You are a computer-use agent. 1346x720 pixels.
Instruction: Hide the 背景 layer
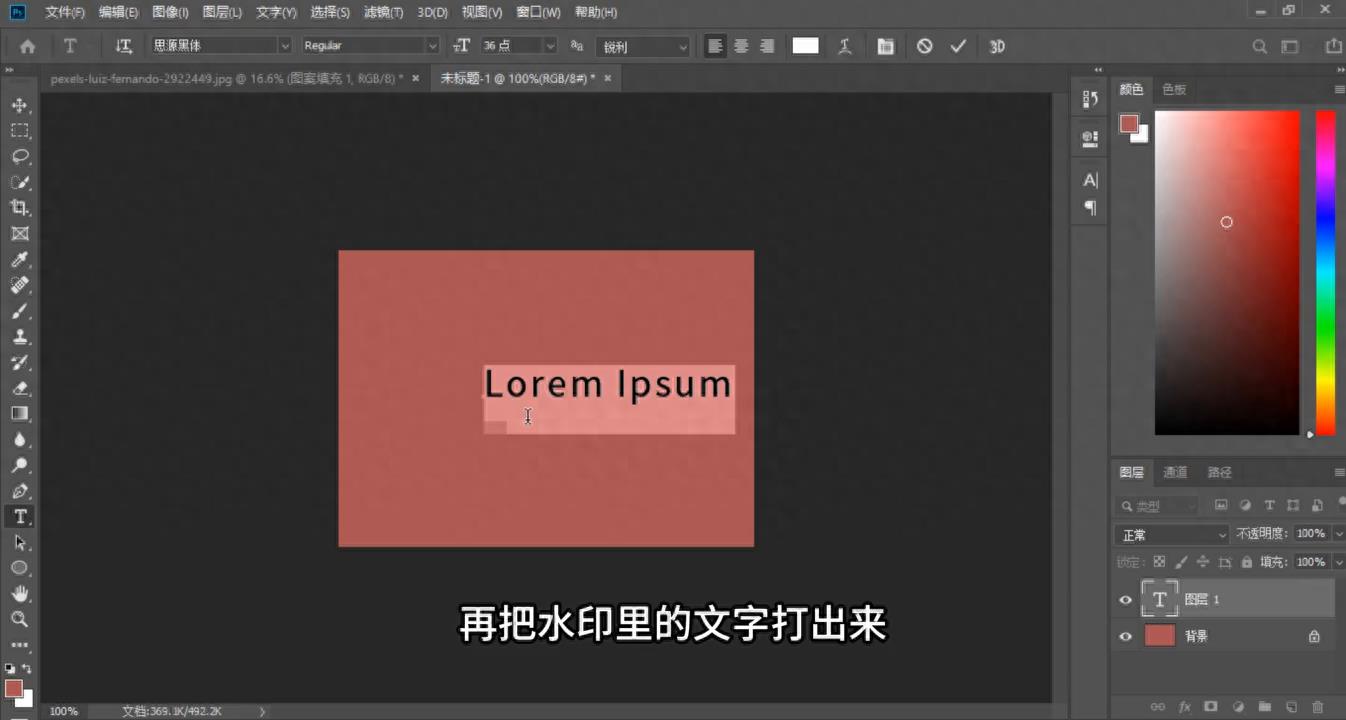[x=1125, y=636]
